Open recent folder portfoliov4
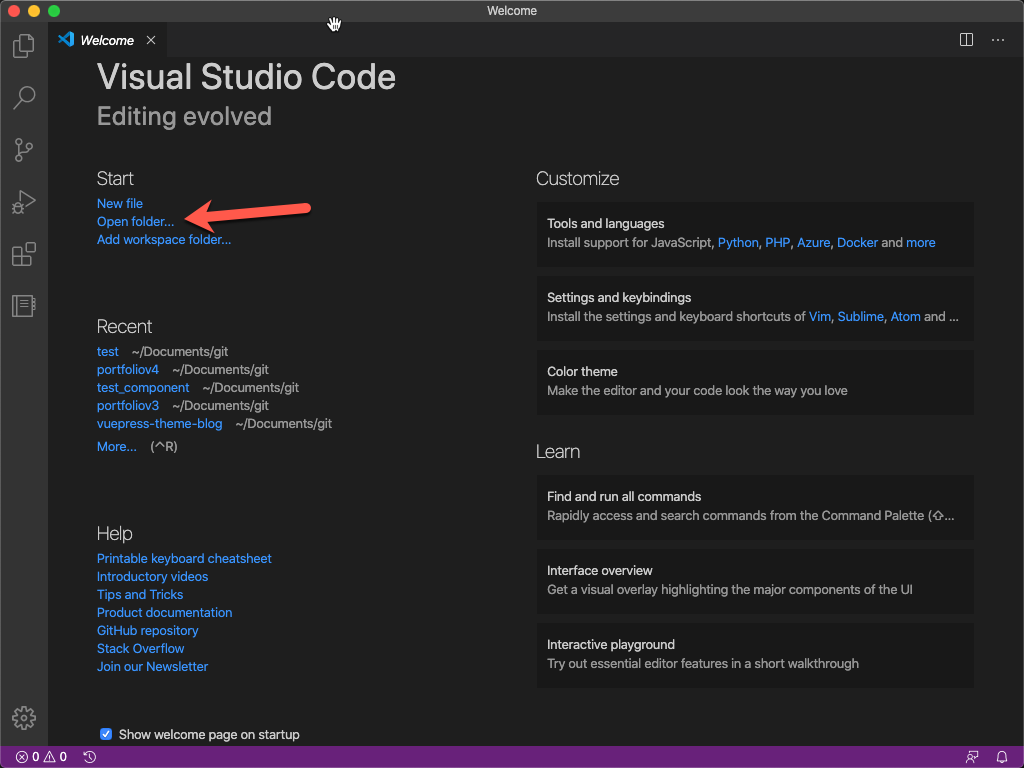1024x768 pixels. tap(128, 370)
